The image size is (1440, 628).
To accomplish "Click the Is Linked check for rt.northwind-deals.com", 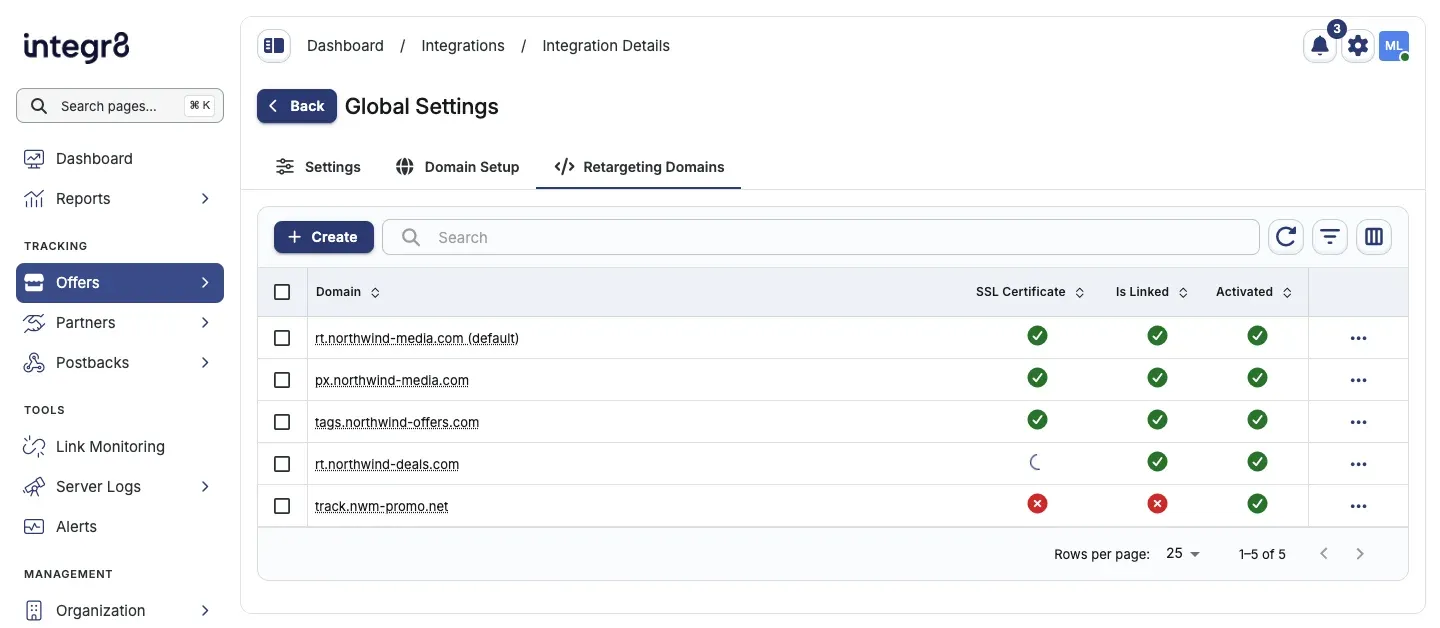I will [x=1157, y=462].
